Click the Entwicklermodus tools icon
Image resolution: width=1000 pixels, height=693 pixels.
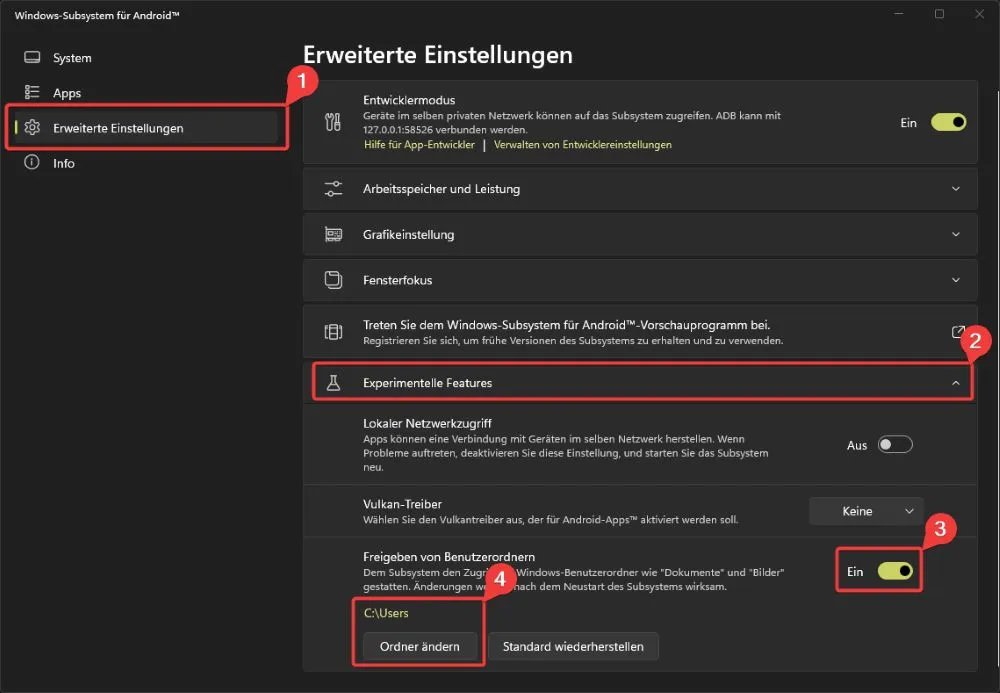pyautogui.click(x=333, y=122)
